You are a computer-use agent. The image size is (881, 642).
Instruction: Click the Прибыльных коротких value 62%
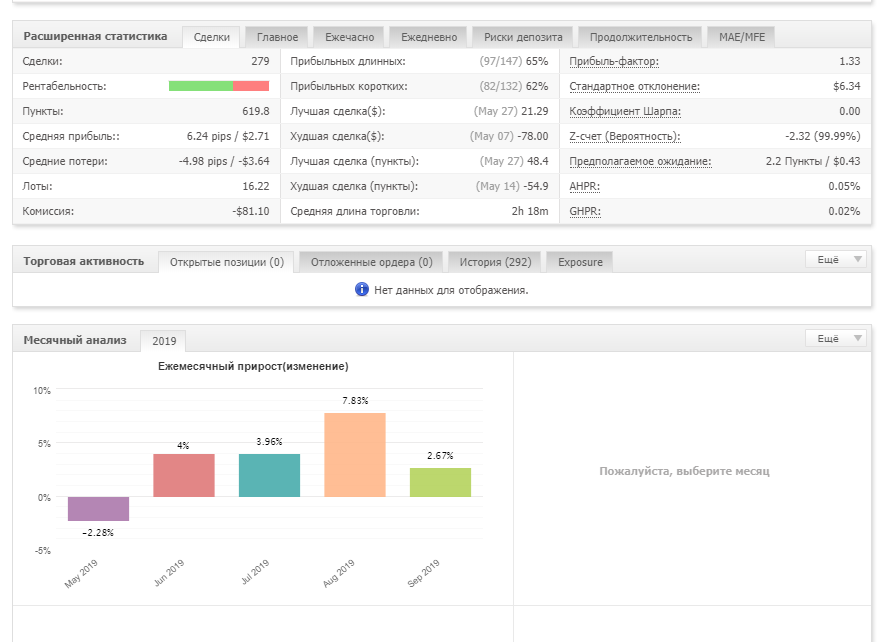[x=537, y=86]
